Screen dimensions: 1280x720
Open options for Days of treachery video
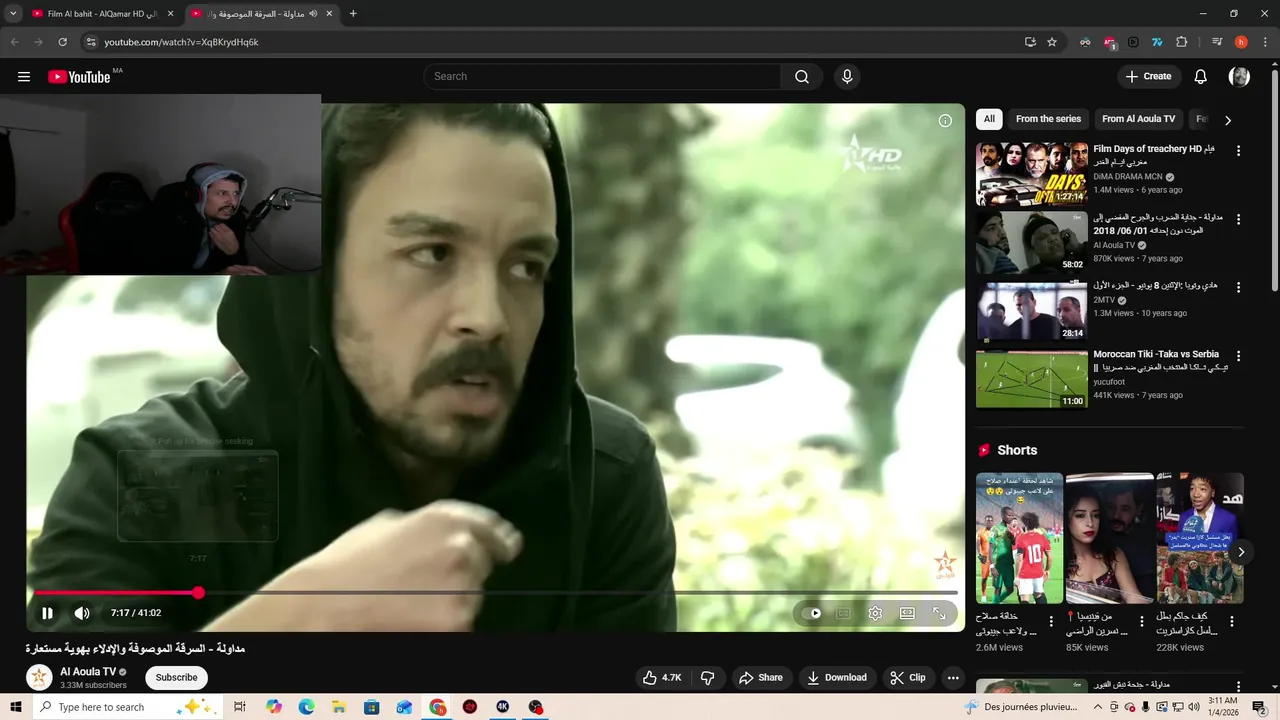(x=1238, y=151)
